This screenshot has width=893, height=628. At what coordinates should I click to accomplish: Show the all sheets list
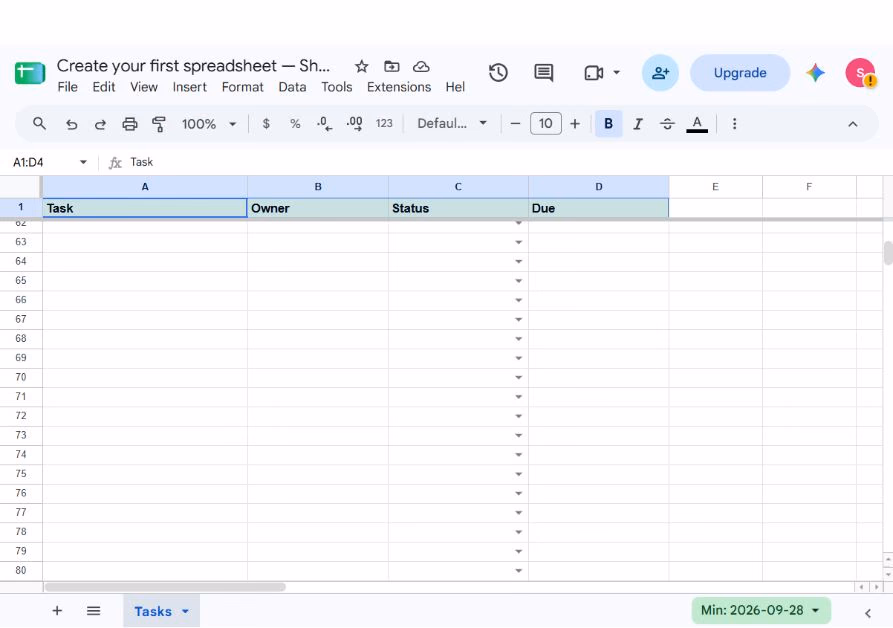93,611
